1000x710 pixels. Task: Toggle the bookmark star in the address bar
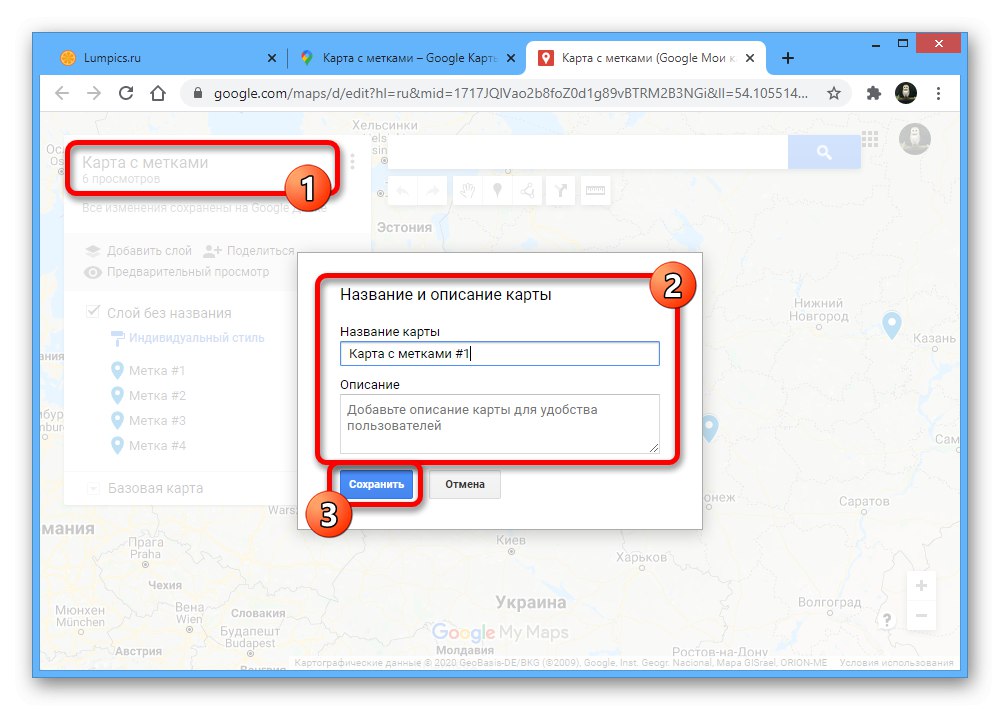point(834,91)
